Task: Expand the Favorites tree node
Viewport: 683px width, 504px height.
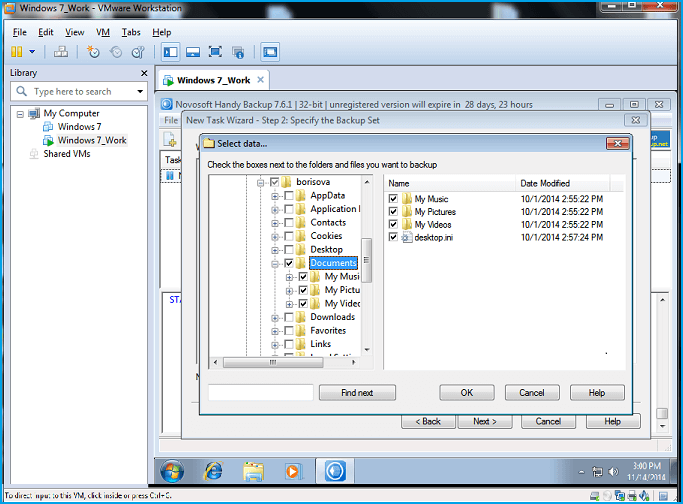Action: (275, 331)
